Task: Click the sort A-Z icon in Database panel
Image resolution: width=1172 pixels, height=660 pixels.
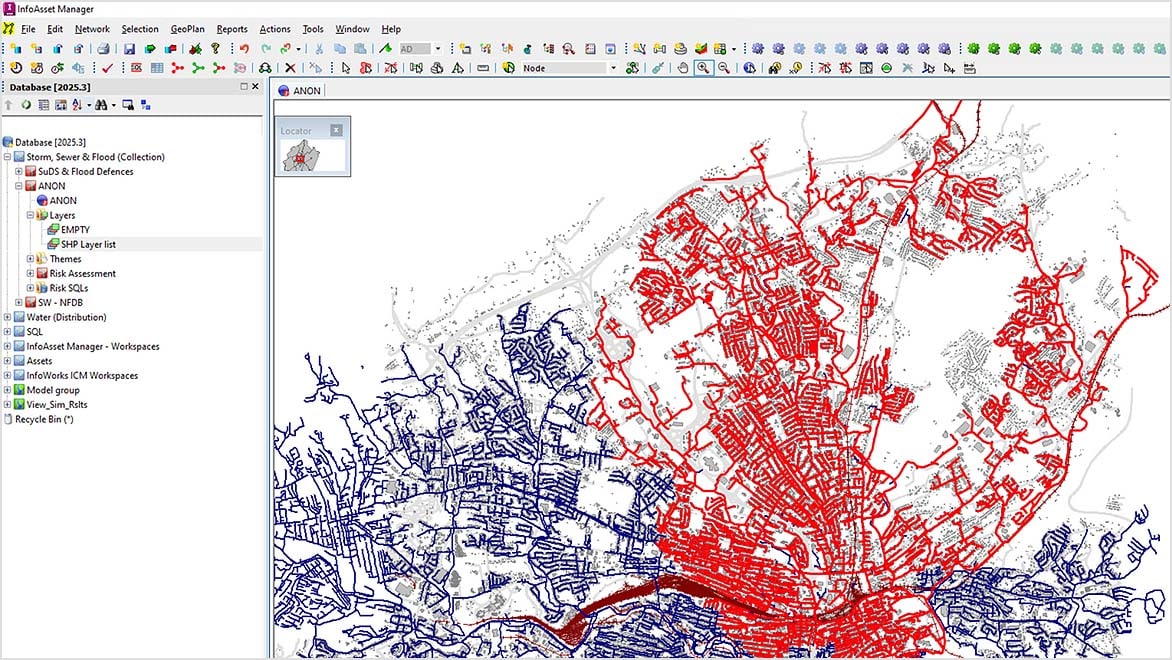Action: (x=76, y=102)
